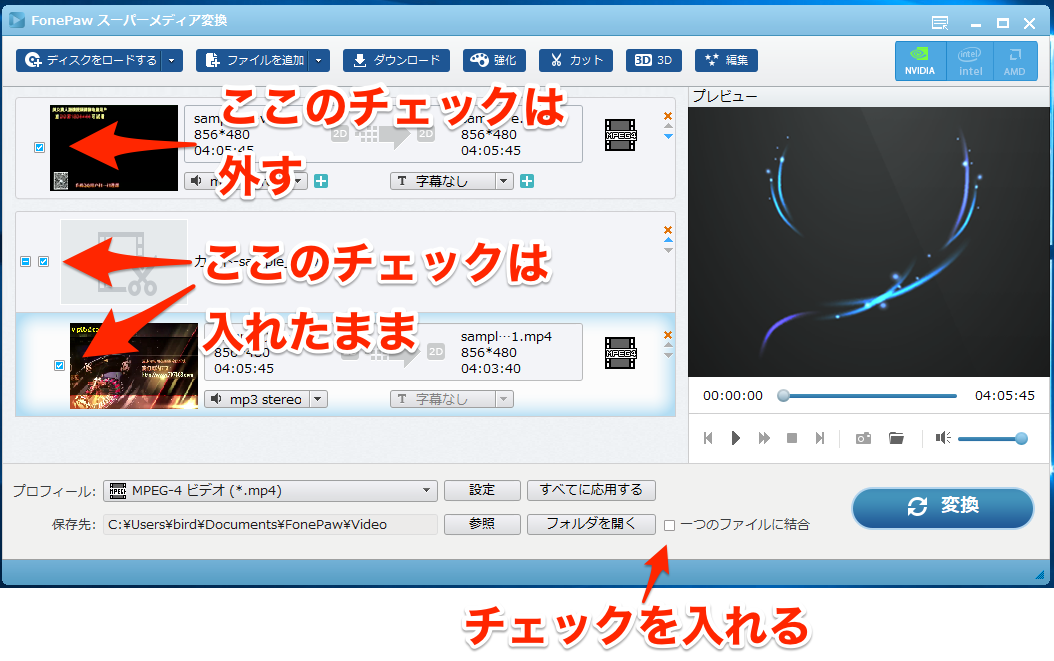This screenshot has height=661, width=1054.
Task: Click the ダウンロード toolbar button
Action: [x=396, y=61]
